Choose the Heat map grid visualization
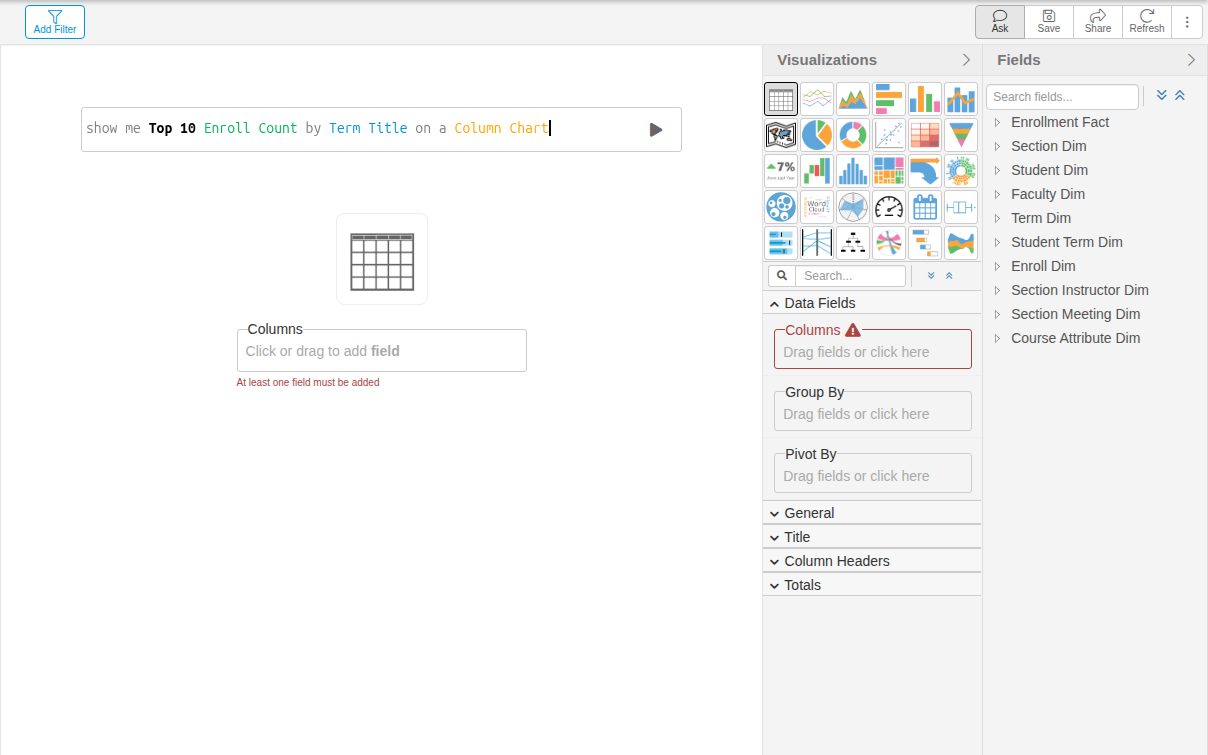This screenshot has width=1208, height=755. (925, 135)
